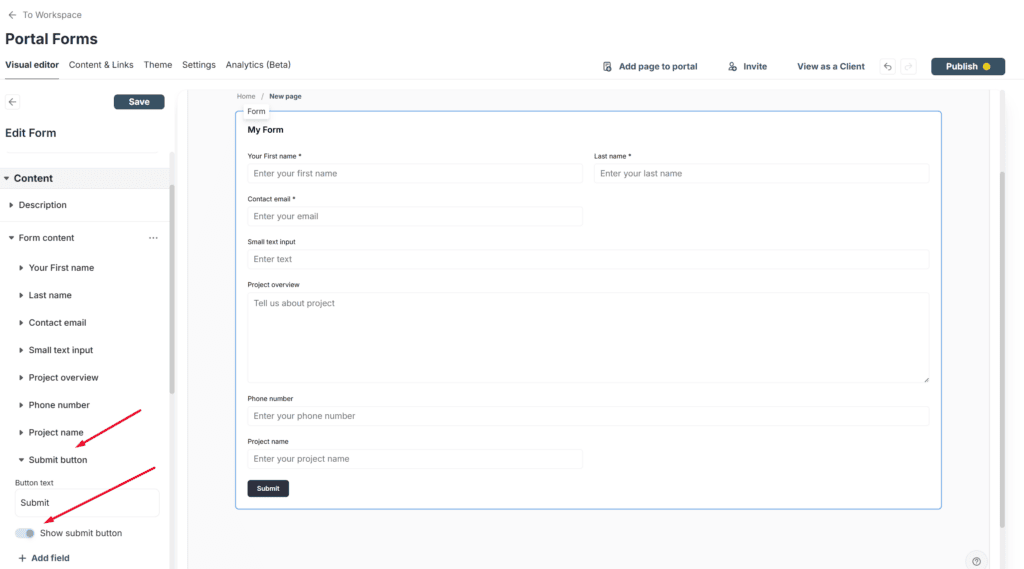Open the Theme tab

158,65
